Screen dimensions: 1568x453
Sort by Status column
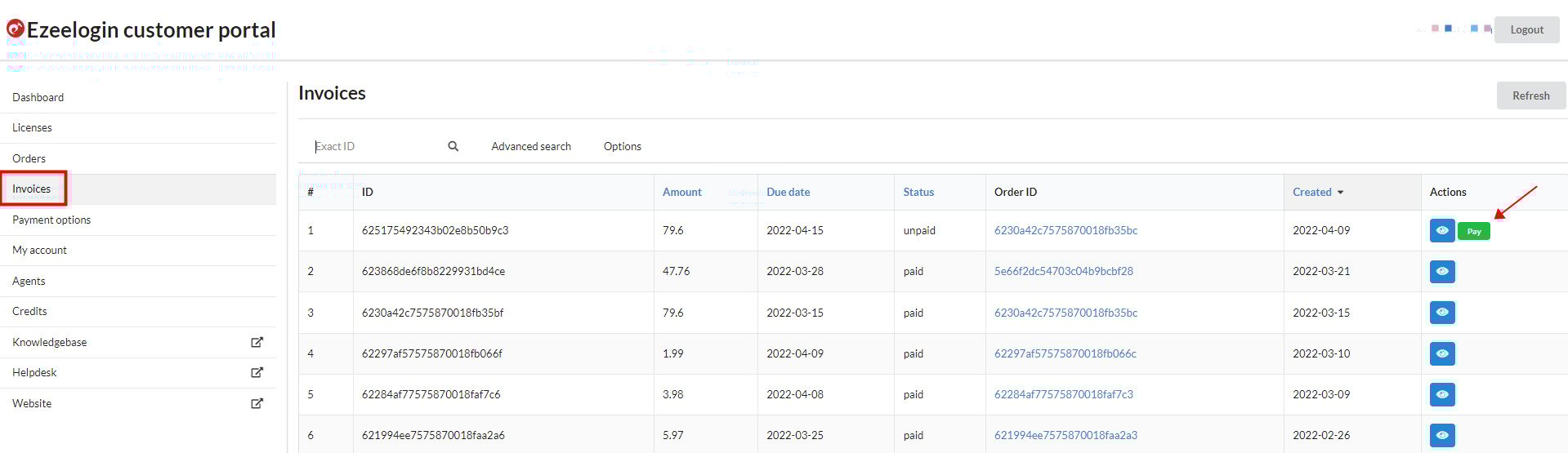[918, 193]
